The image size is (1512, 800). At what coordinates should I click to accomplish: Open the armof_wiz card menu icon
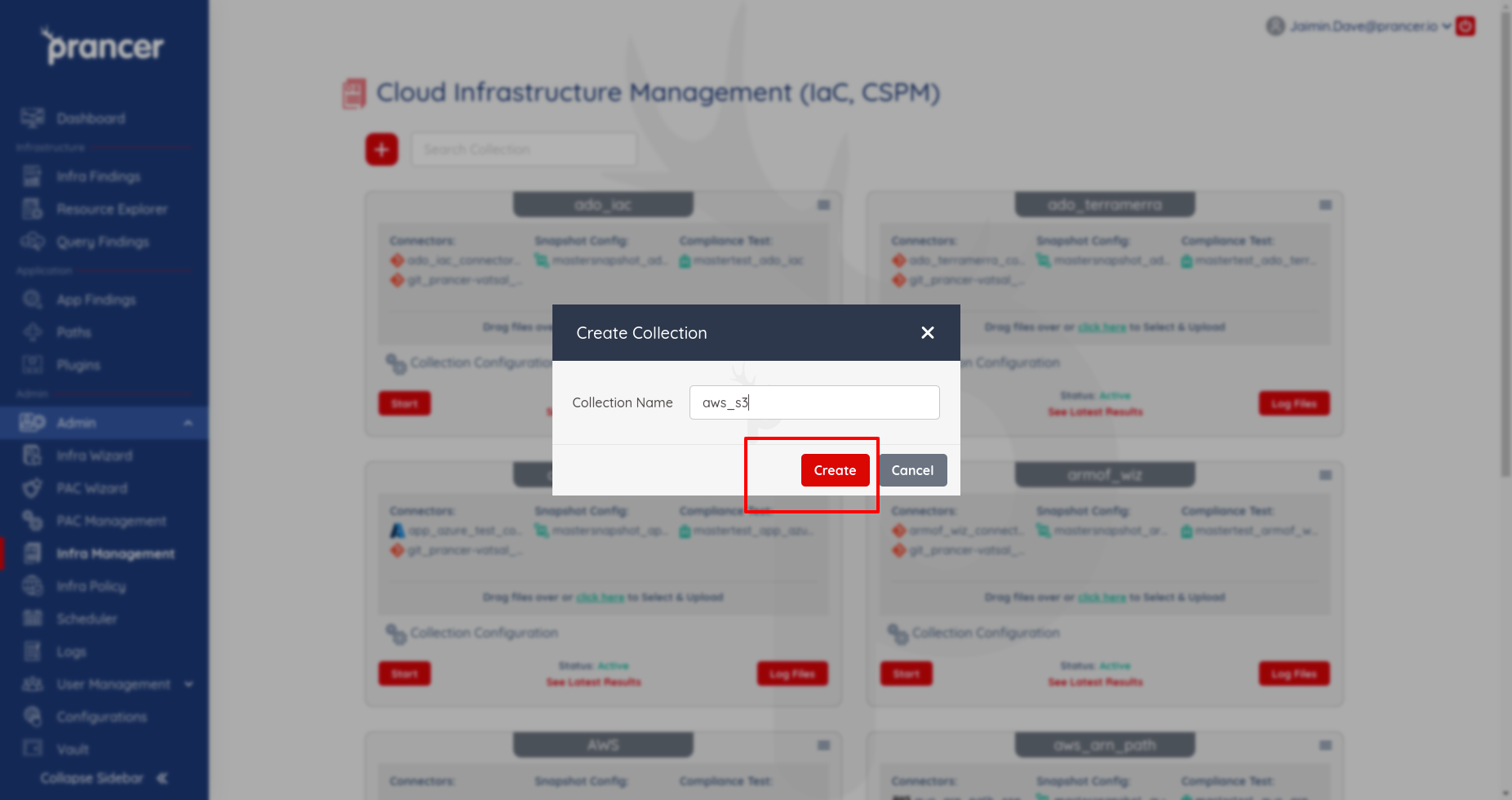coord(1326,475)
